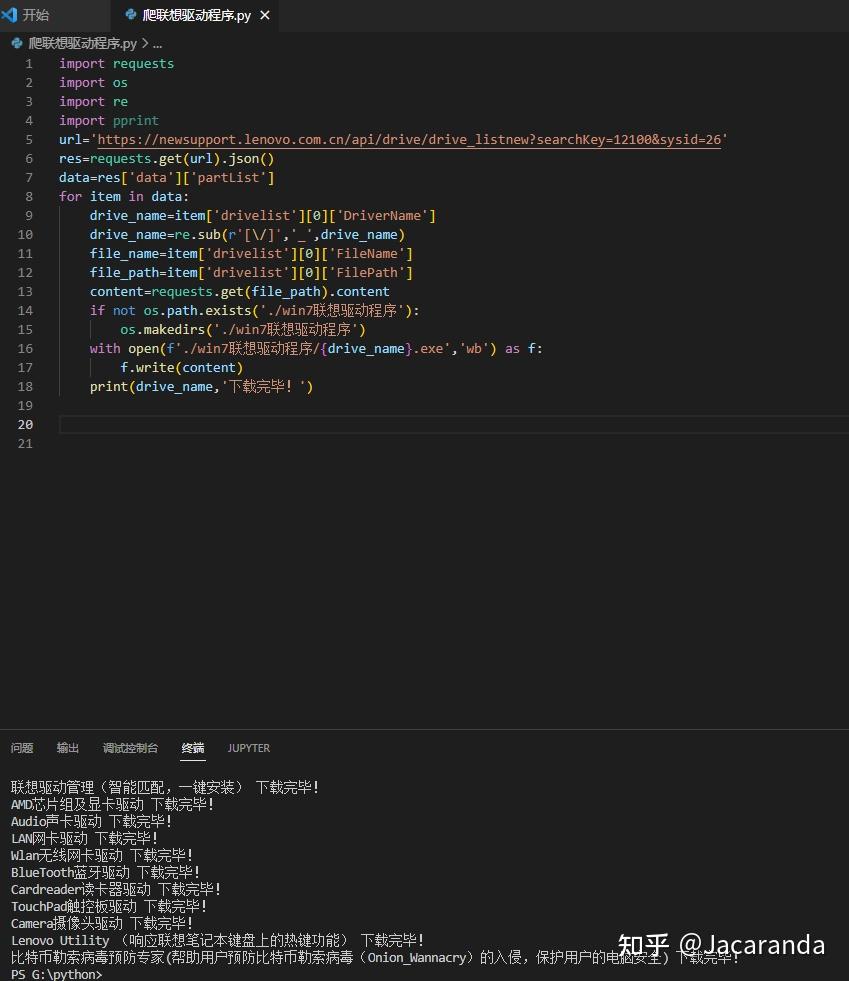Click terminal line 'BlueTooth蓝牙驱动 下载完毕!'

point(105,872)
